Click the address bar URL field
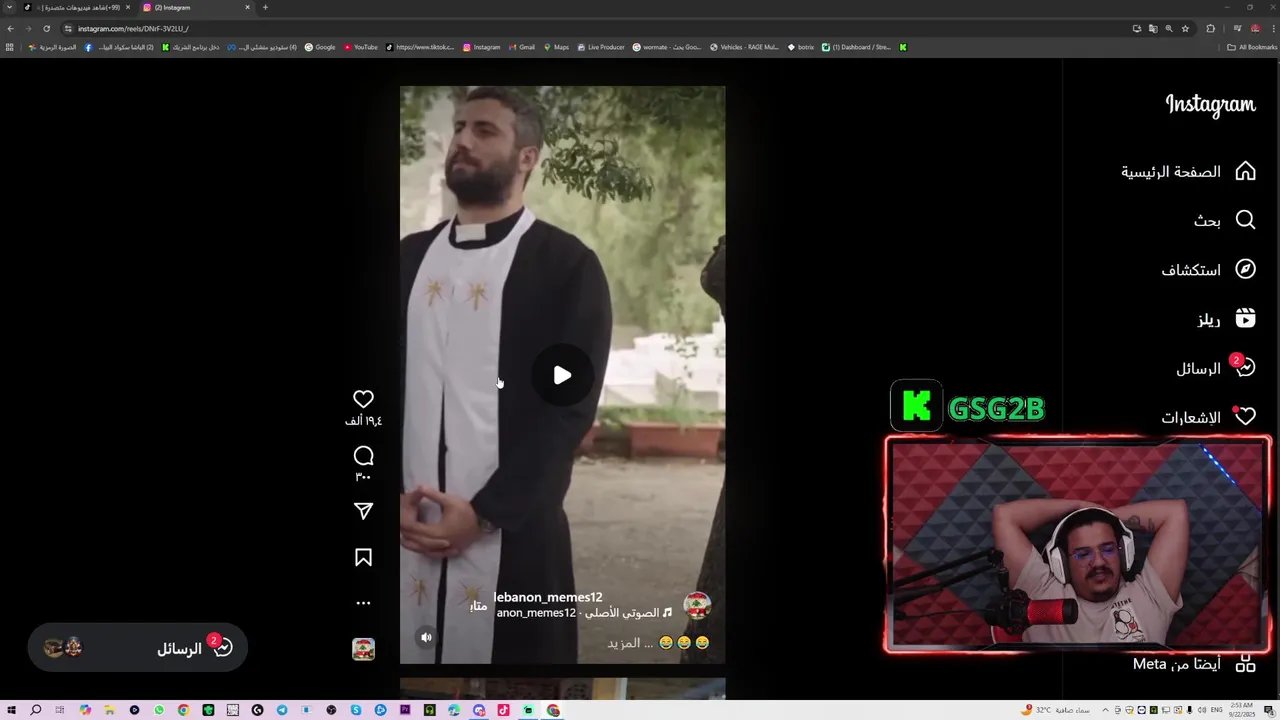The image size is (1280, 720). coord(600,28)
